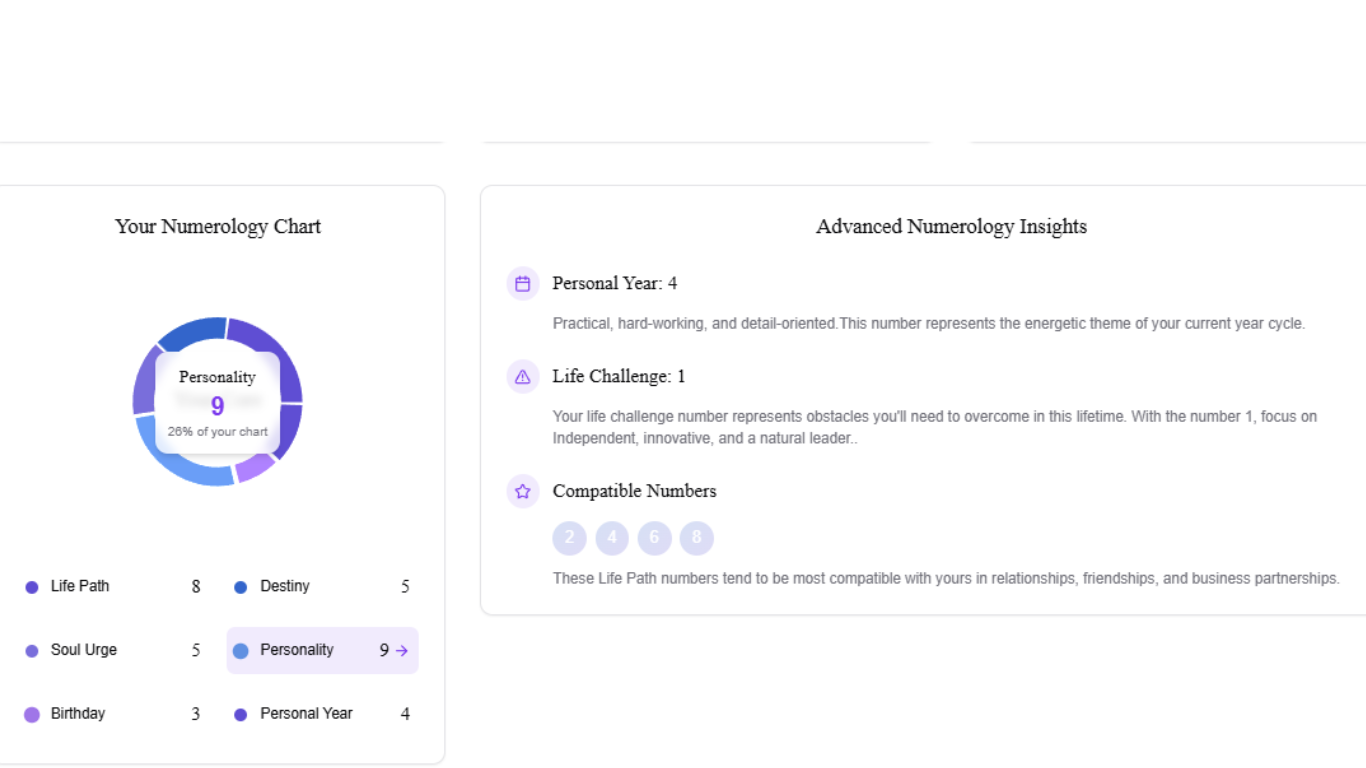Select compatible number 8 badge
1366x768 pixels.
[x=697, y=538]
